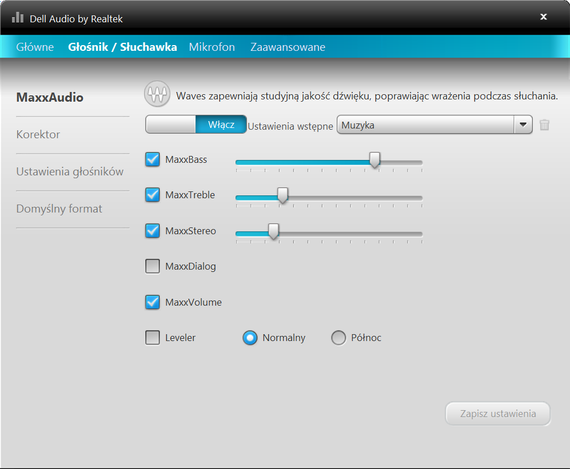This screenshot has width=570, height=469.
Task: Open the Ustawienia wstępne preset dropdown arrow
Action: point(523,125)
